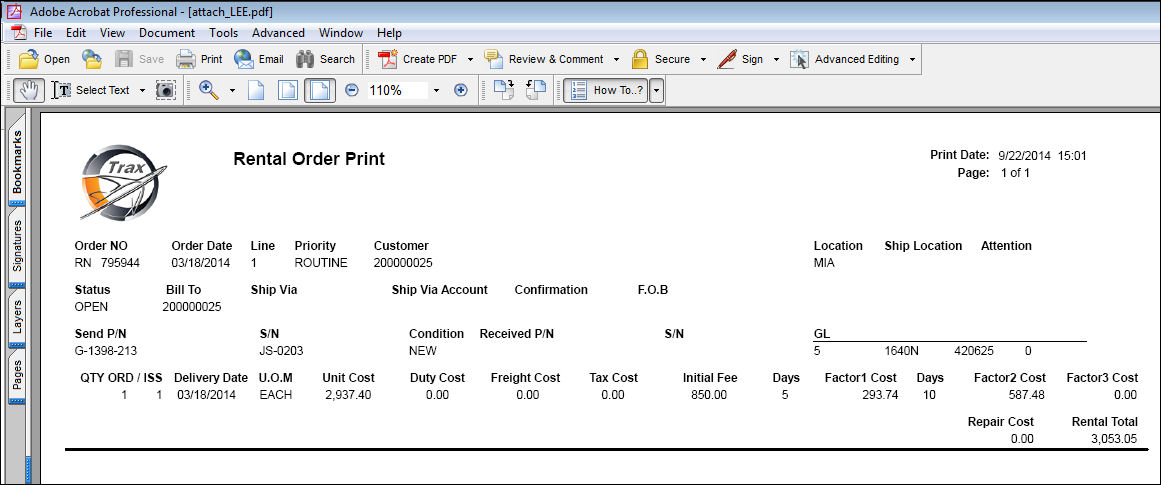Click the Review & Comment icon

494,59
